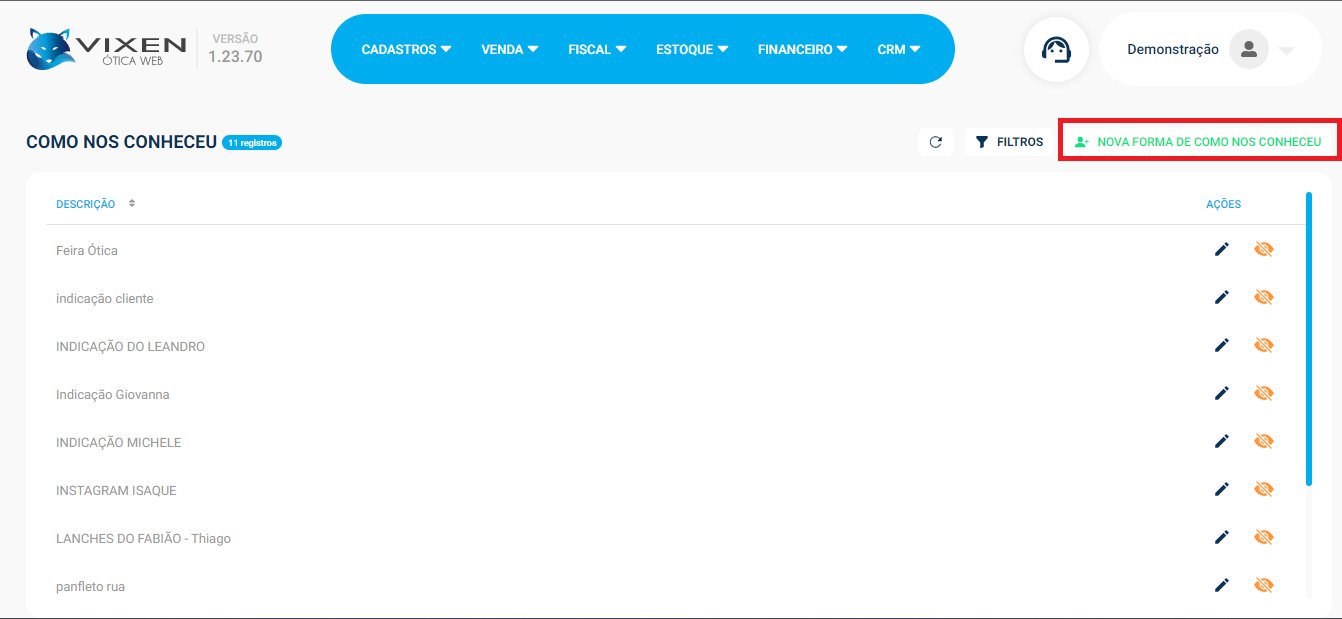Click the AÇÕES column header
This screenshot has width=1342, height=619.
click(x=1223, y=204)
